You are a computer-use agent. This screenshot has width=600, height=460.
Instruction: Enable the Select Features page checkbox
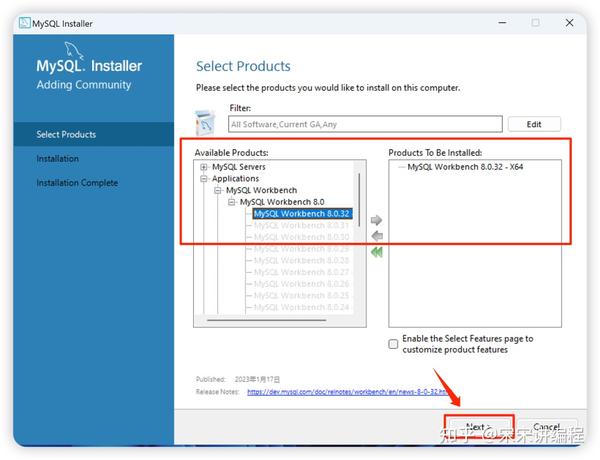click(x=393, y=344)
